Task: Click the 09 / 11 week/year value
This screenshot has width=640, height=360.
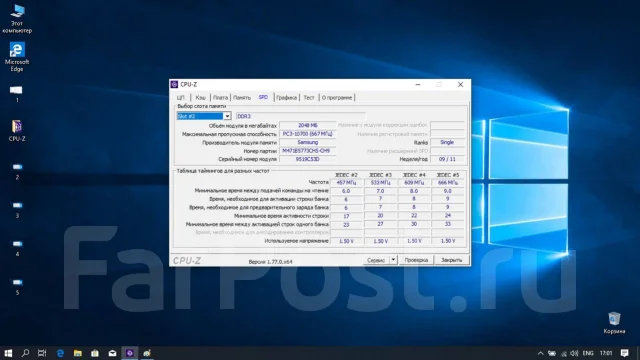Action: [447, 159]
